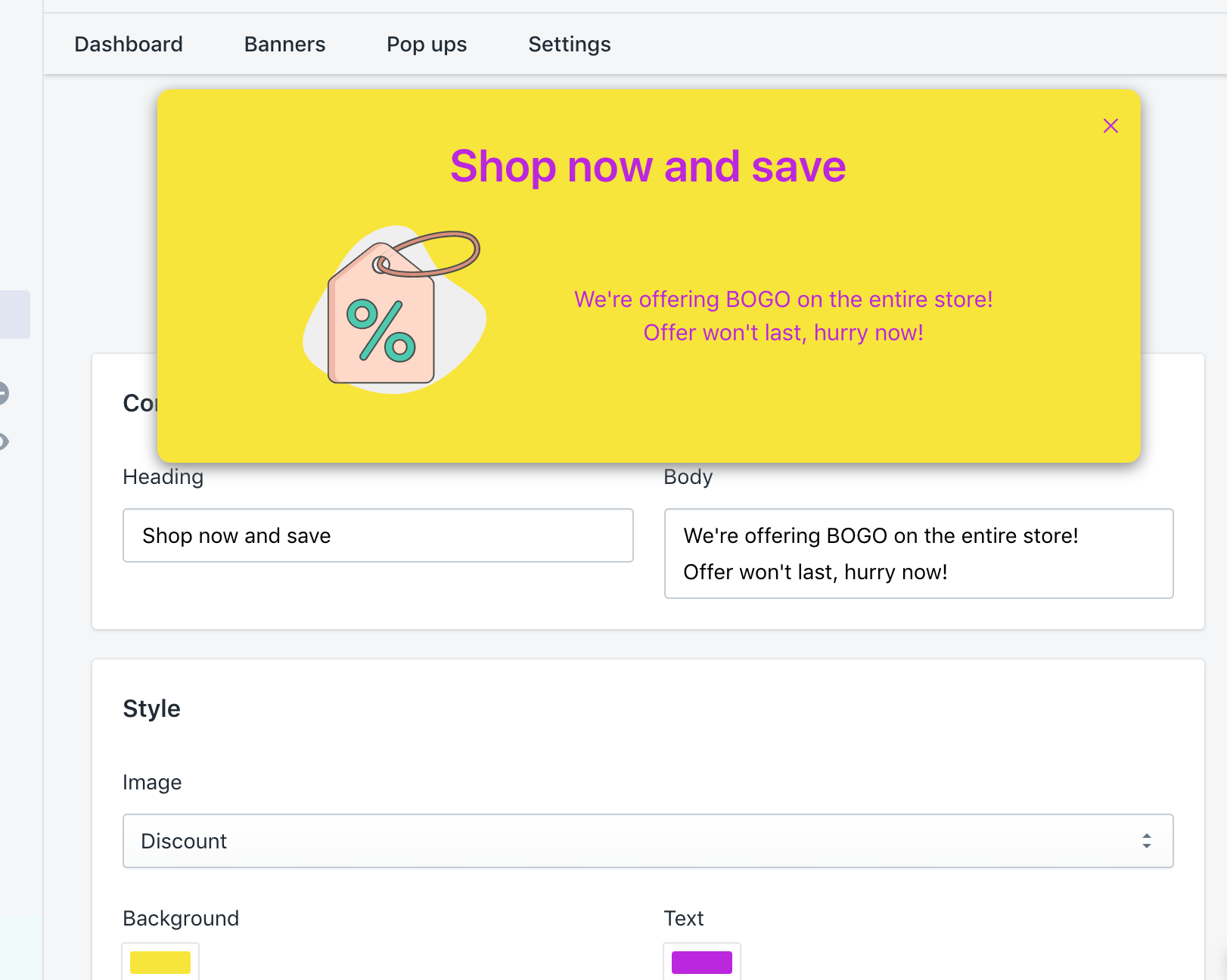Click the Image label above the dropdown
This screenshot has width=1227, height=980.
(152, 782)
